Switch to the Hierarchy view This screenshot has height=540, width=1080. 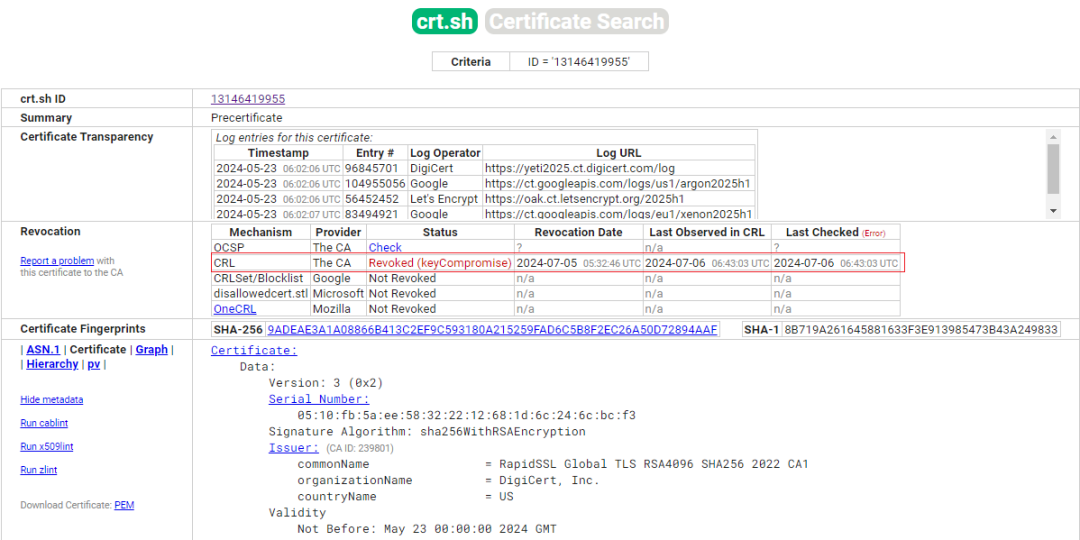[x=52, y=364]
